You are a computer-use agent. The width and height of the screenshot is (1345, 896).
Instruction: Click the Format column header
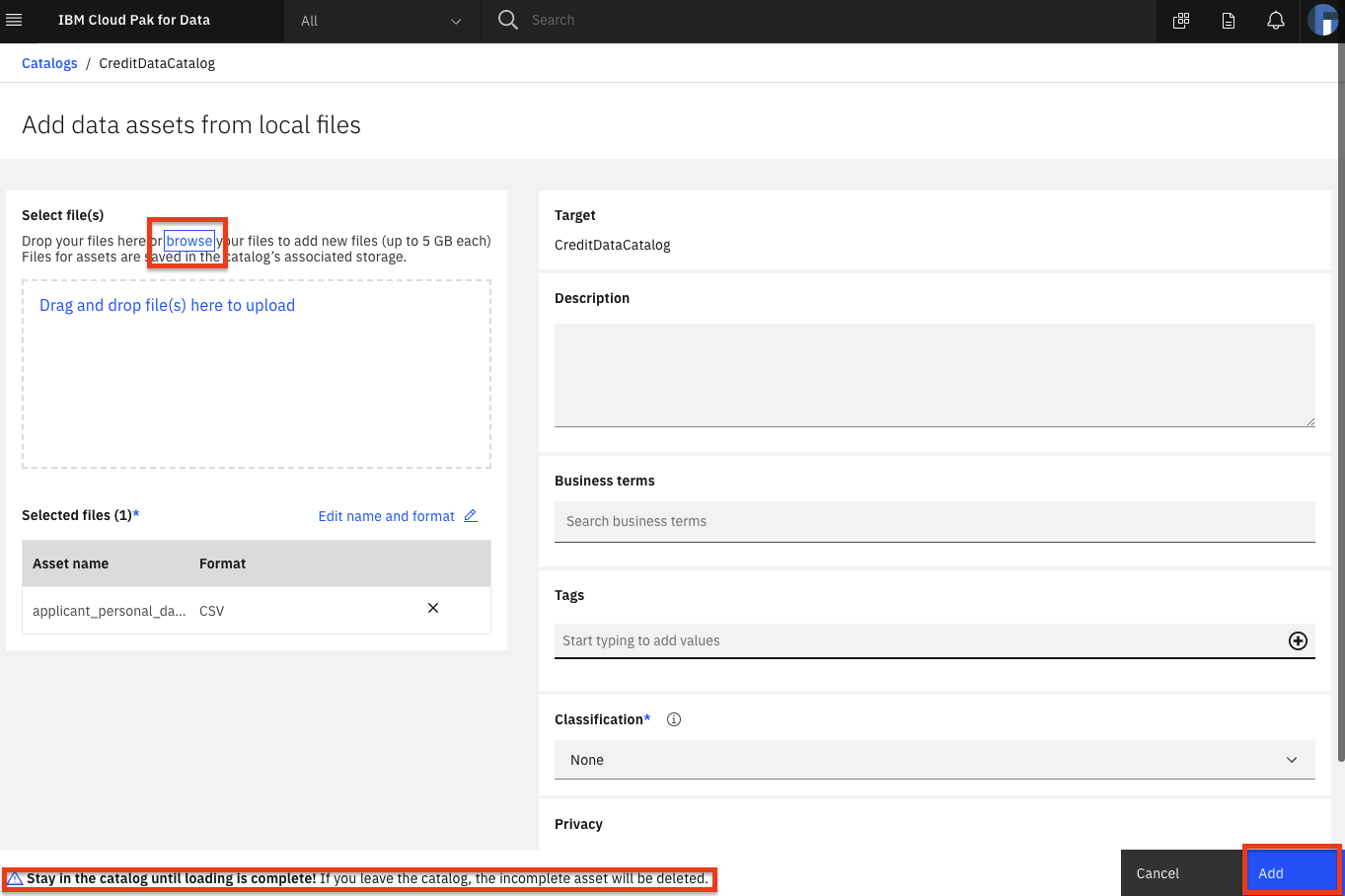[222, 563]
